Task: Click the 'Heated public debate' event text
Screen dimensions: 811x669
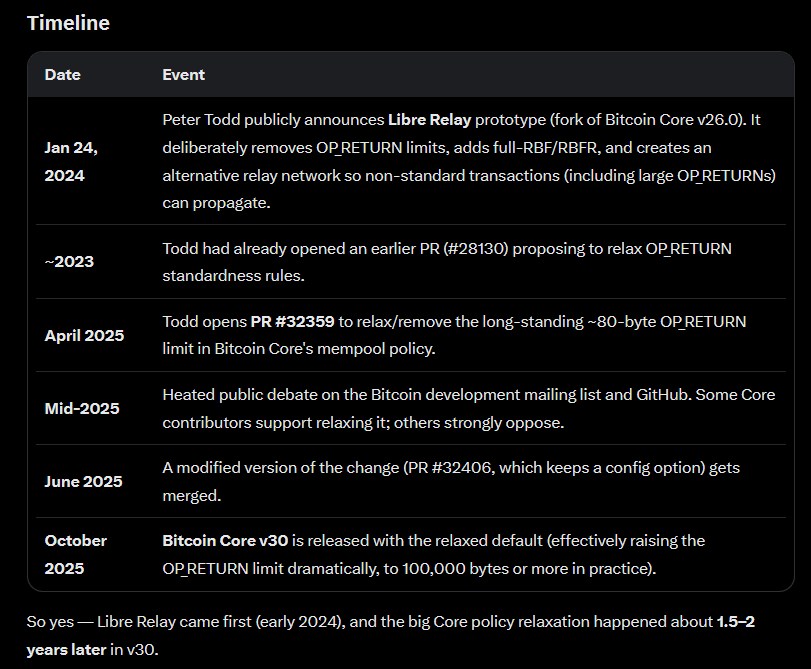Action: pos(469,408)
